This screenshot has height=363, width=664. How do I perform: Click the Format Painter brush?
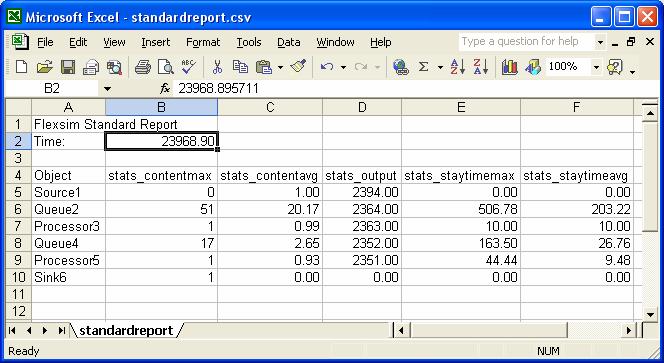299,67
